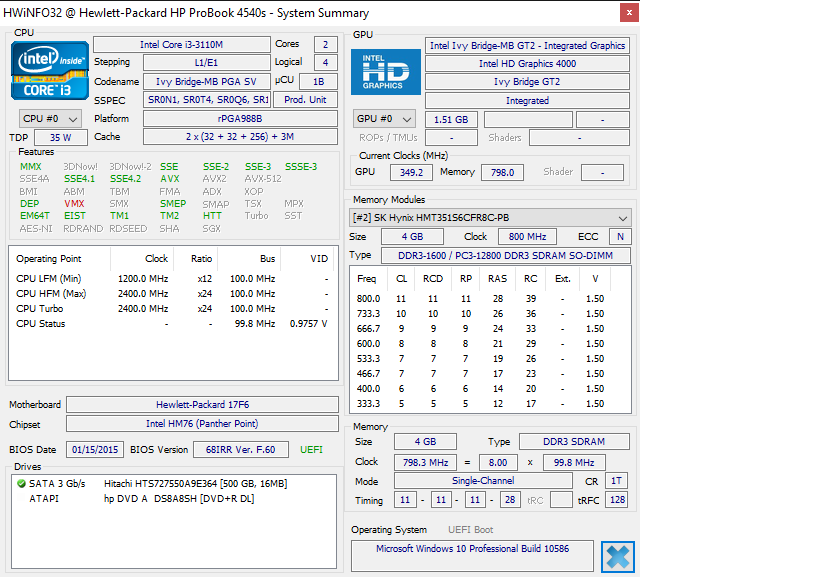Click the CPU Turbo row
The height and width of the screenshot is (577, 819).
point(173,309)
